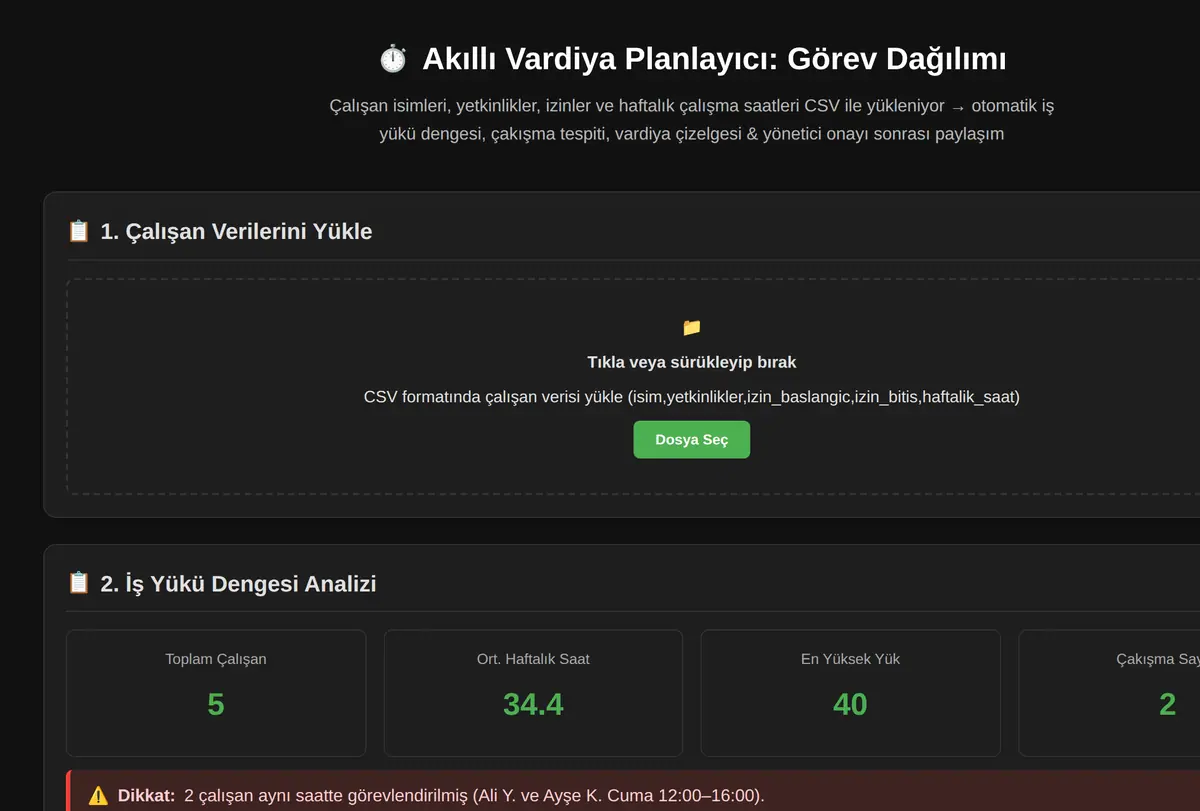Click the subtitle description paragraph under title
The image size is (1200, 811).
click(692, 119)
